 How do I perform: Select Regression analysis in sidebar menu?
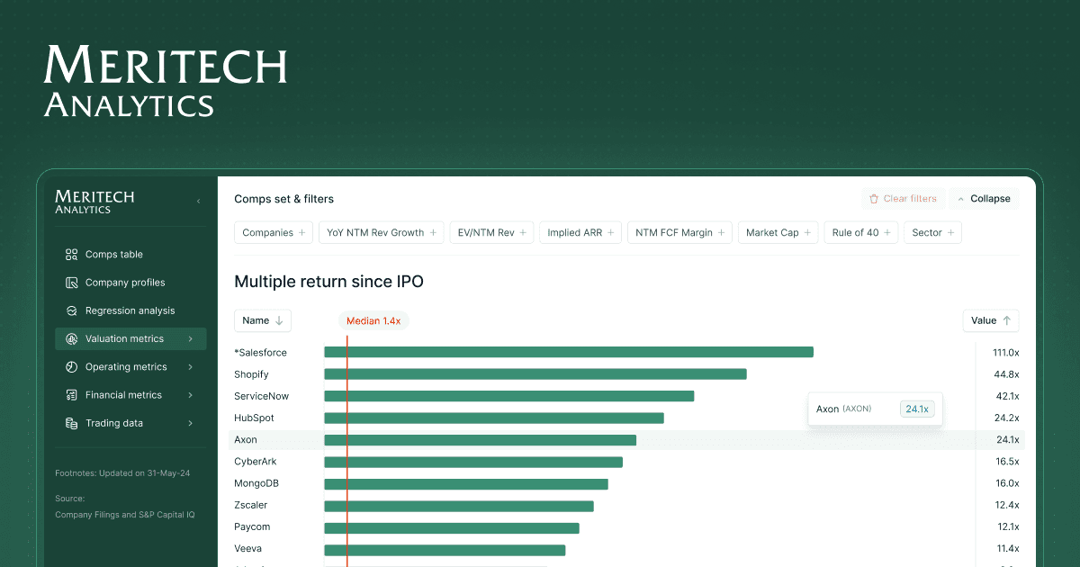131,311
